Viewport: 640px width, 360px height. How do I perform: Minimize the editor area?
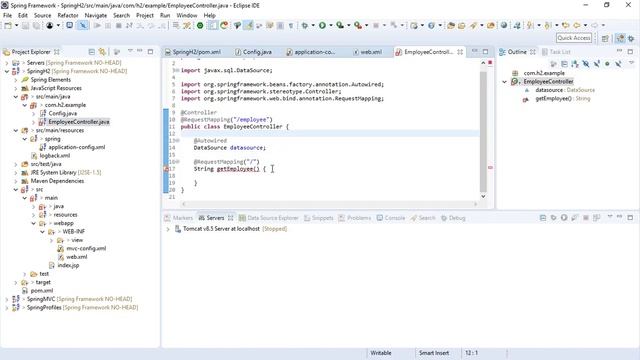[474, 51]
